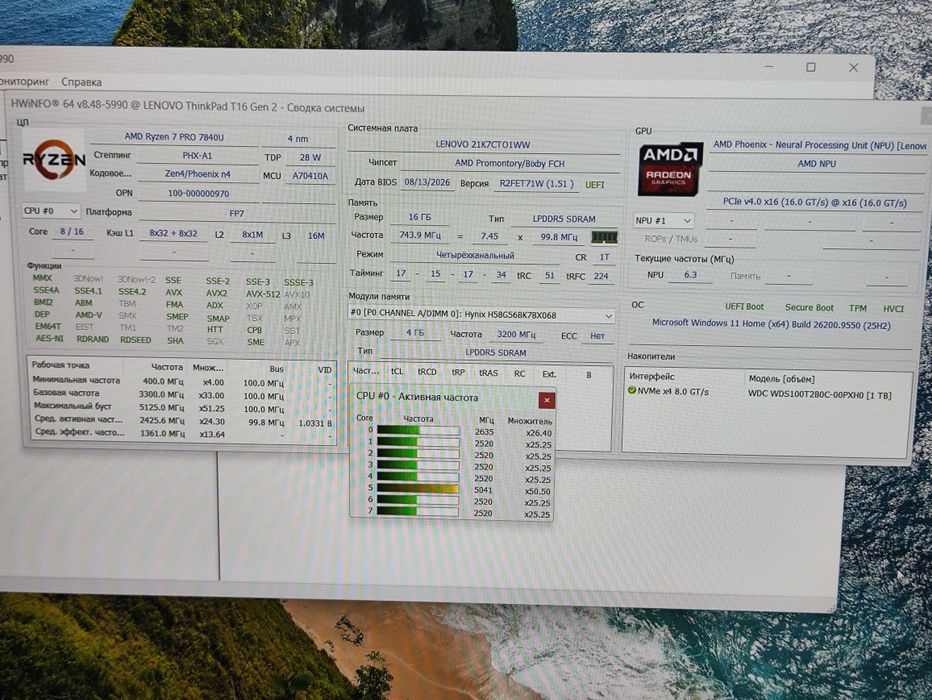Click the platform value FP7

[x=236, y=213]
